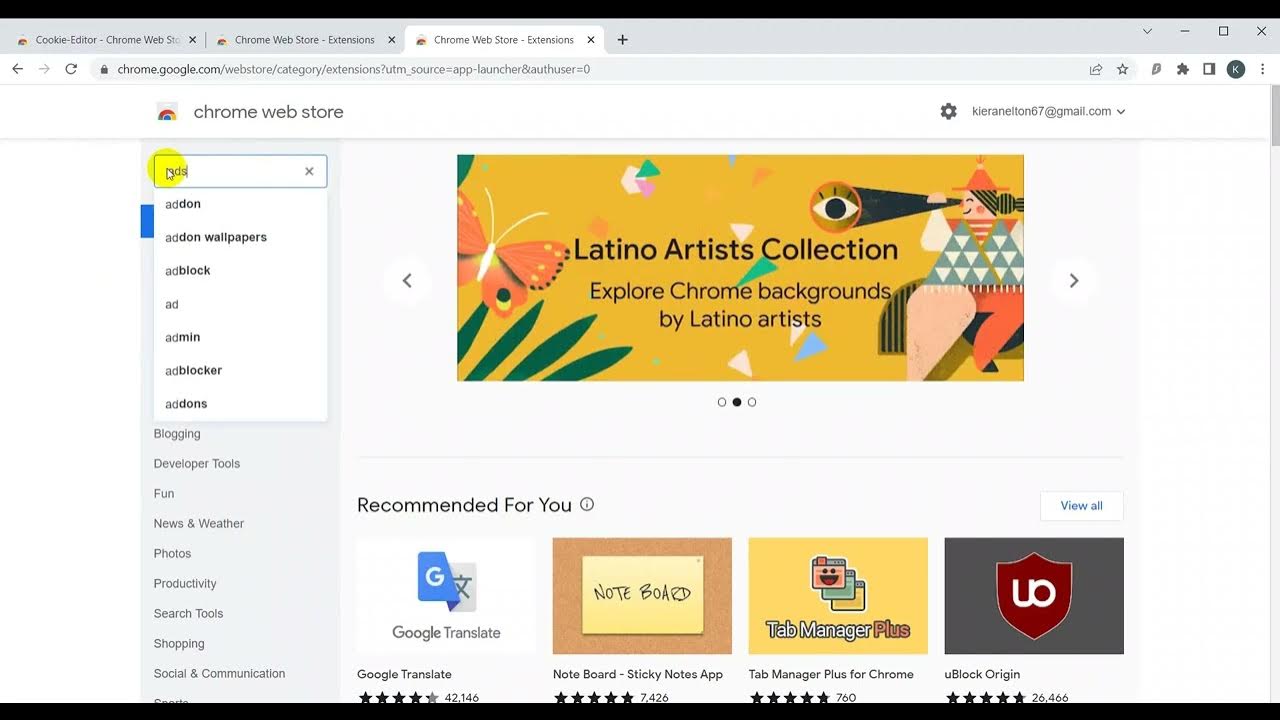Click into the store search field
The height and width of the screenshot is (720, 1280).
[240, 171]
